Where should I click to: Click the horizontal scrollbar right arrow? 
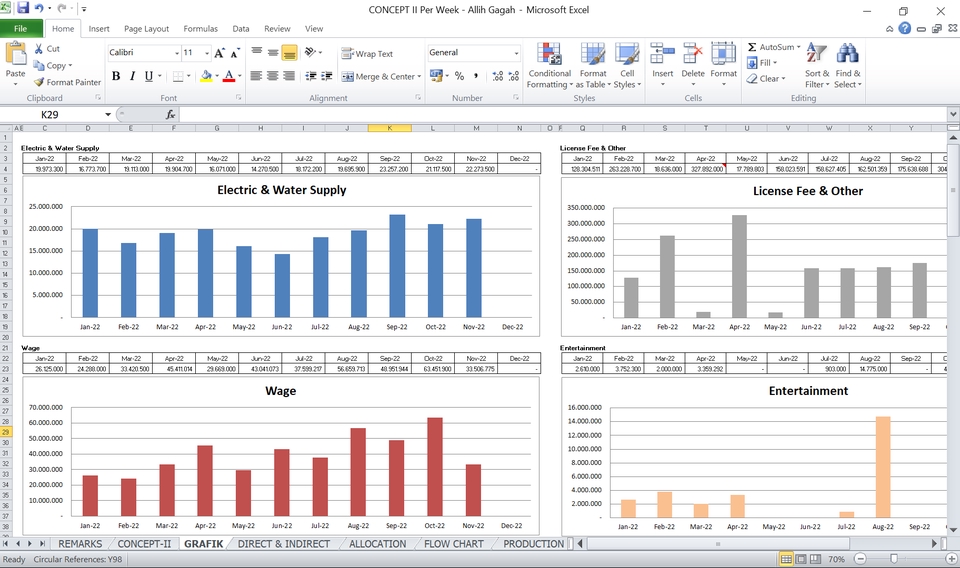pos(934,544)
